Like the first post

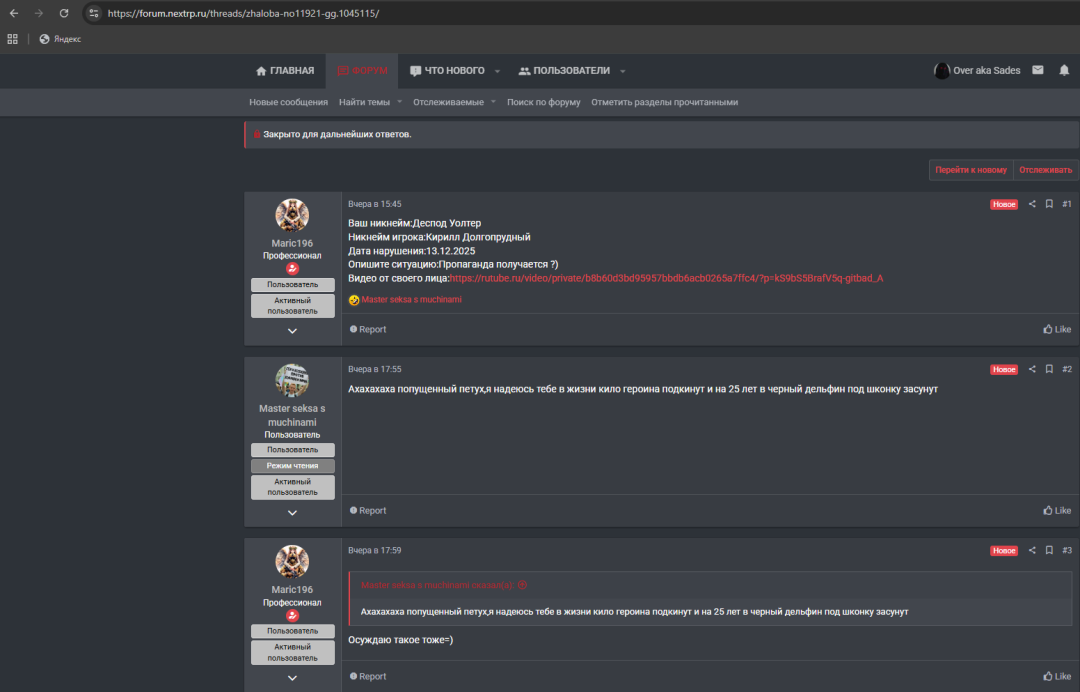coord(1056,328)
